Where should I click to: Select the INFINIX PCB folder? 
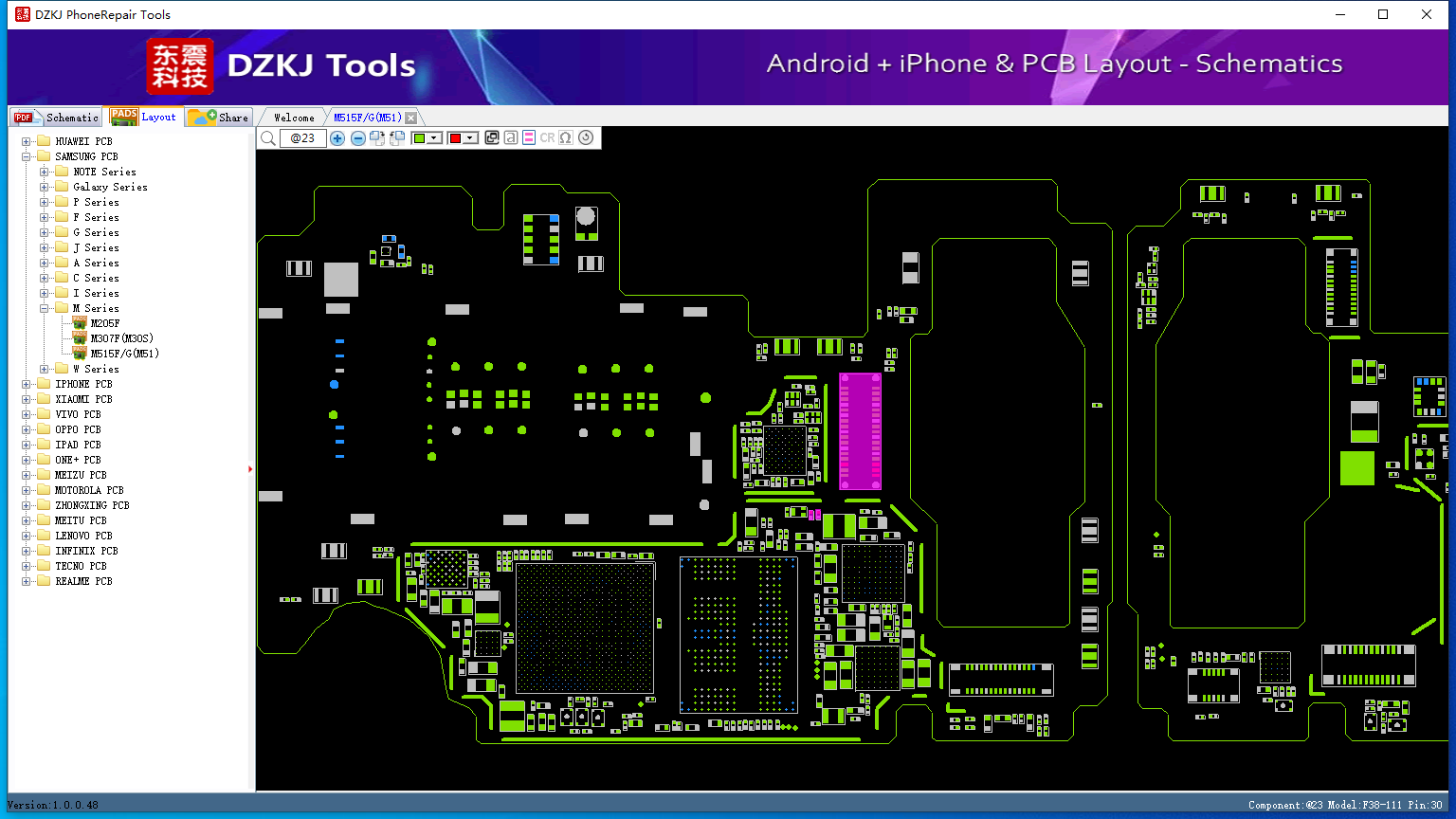coord(86,551)
